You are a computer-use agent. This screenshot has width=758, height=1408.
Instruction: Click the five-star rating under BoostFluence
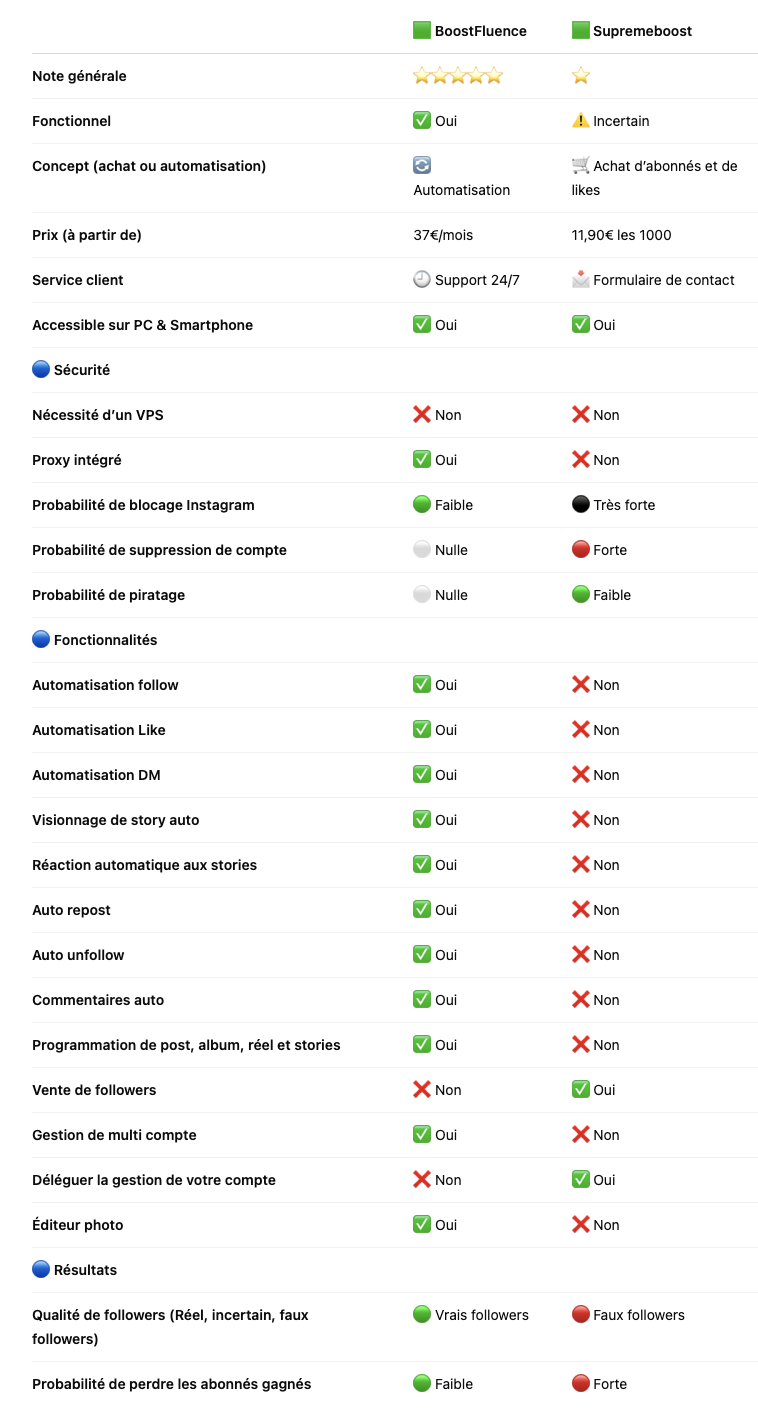[x=458, y=76]
